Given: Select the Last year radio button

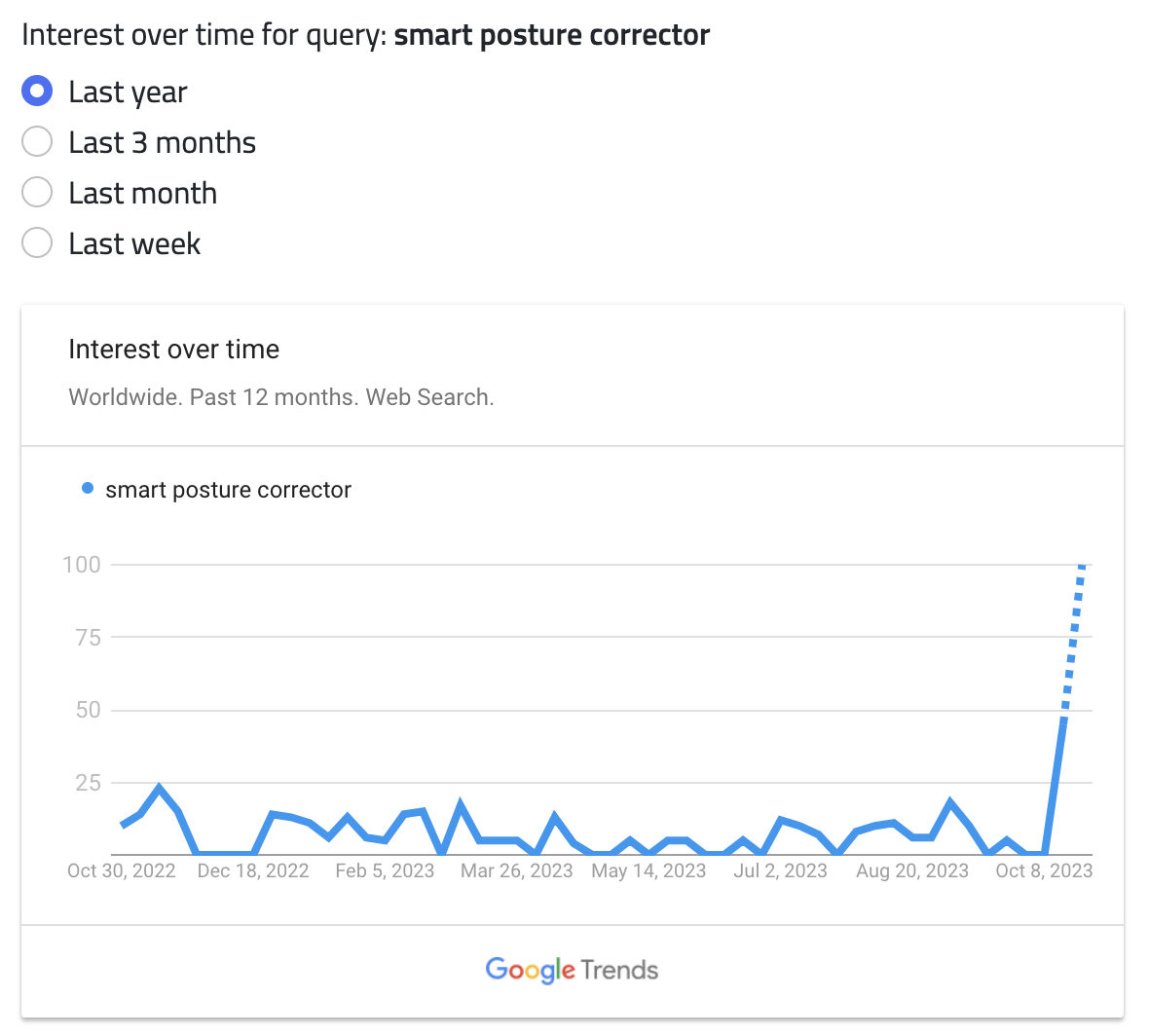Looking at the screenshot, I should tap(37, 92).
